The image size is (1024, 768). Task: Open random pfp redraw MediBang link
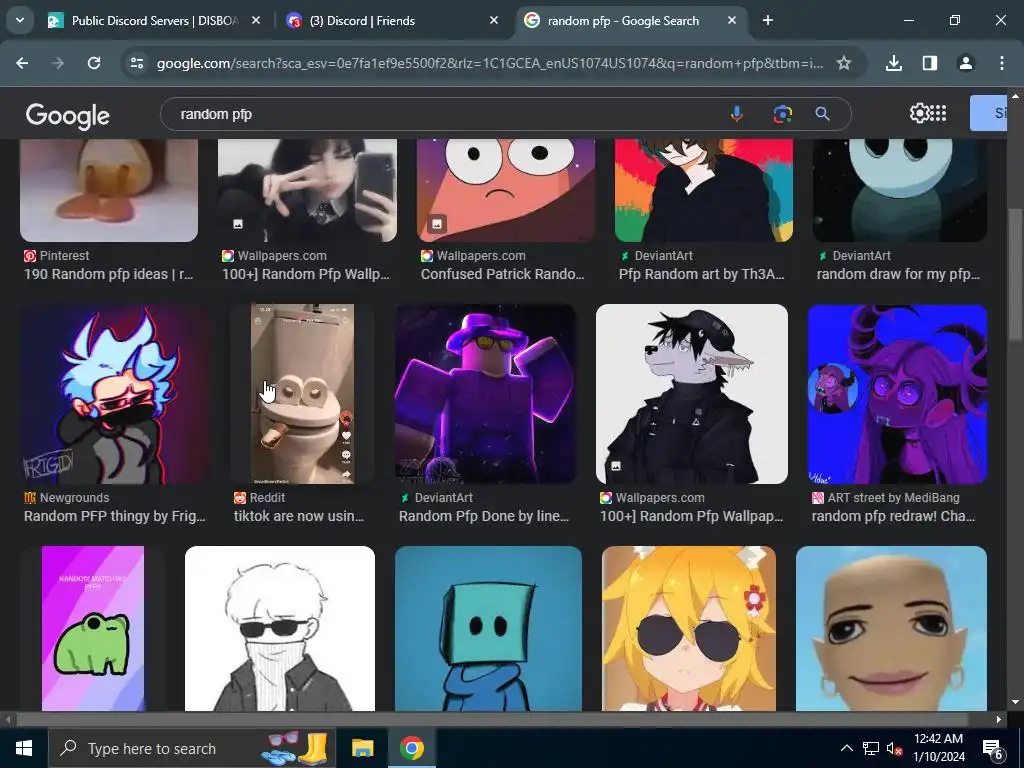tap(893, 517)
